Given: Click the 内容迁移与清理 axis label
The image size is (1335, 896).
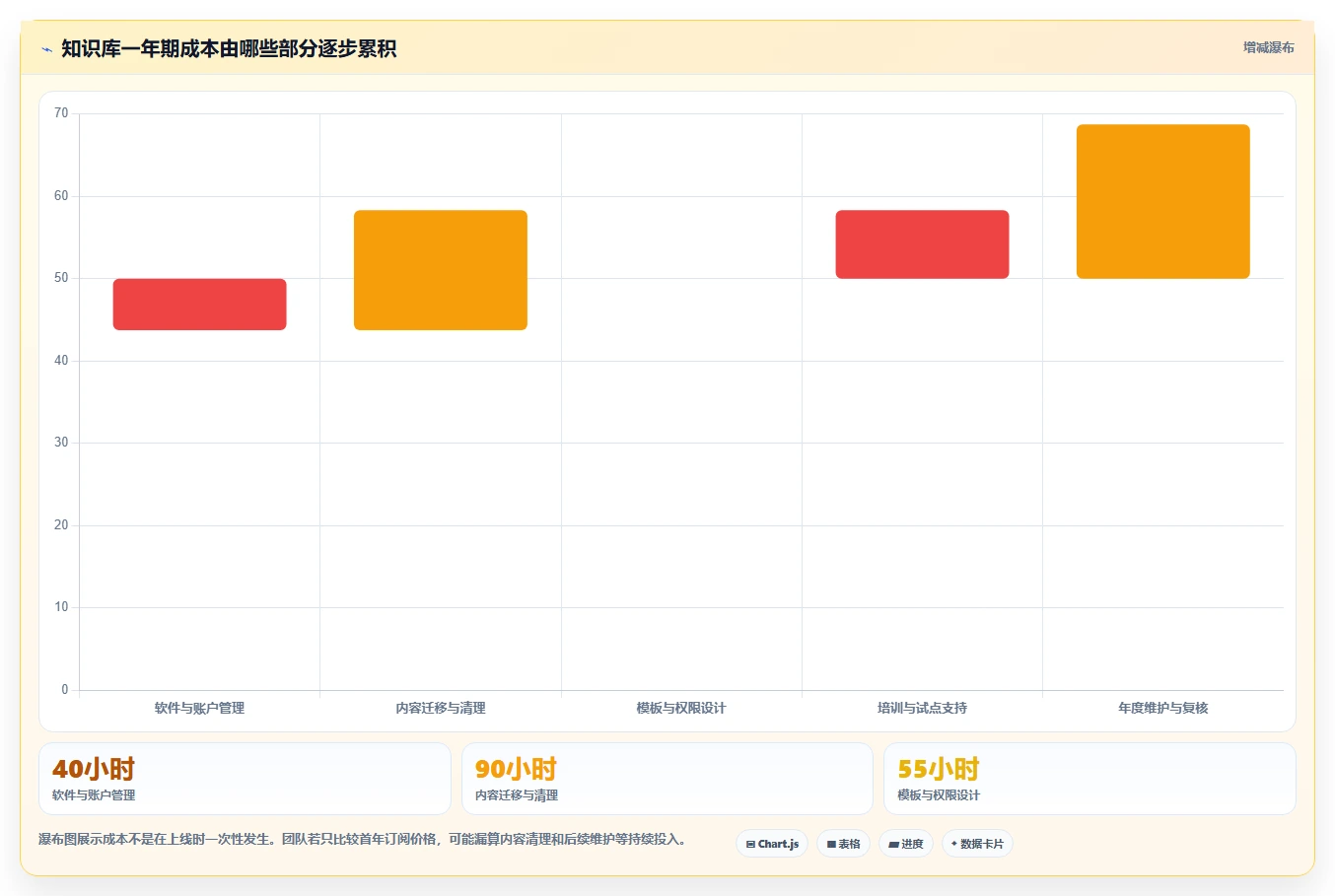Looking at the screenshot, I should [441, 708].
